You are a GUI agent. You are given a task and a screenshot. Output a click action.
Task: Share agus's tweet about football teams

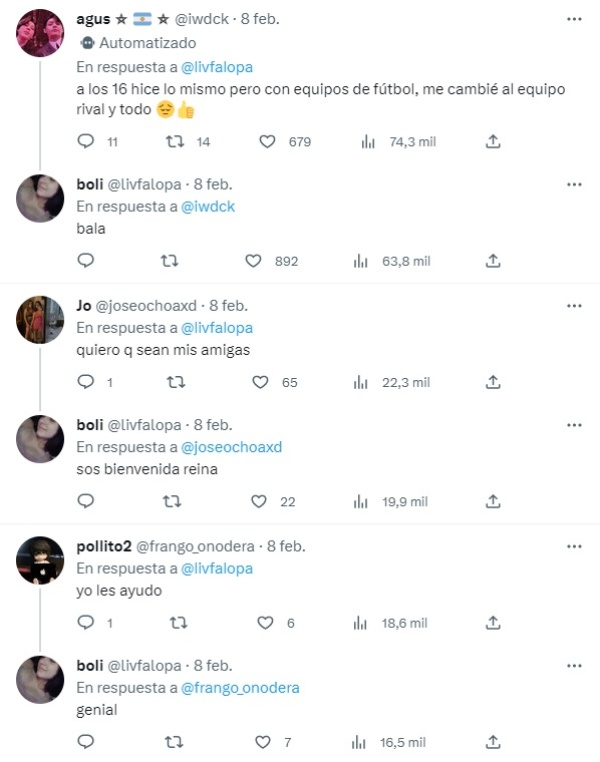pyautogui.click(x=492, y=142)
